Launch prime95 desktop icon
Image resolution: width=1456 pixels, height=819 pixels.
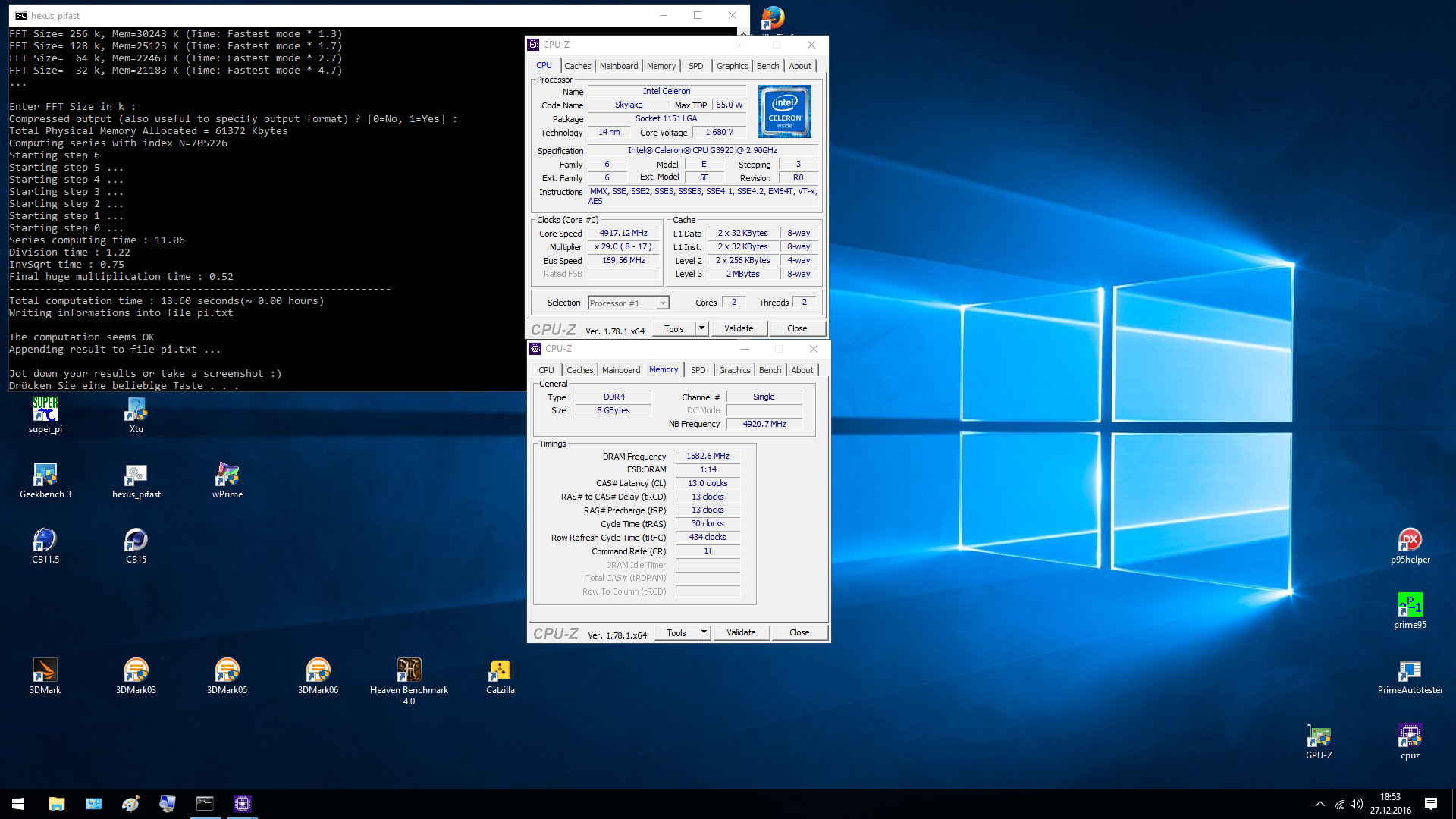(1410, 611)
